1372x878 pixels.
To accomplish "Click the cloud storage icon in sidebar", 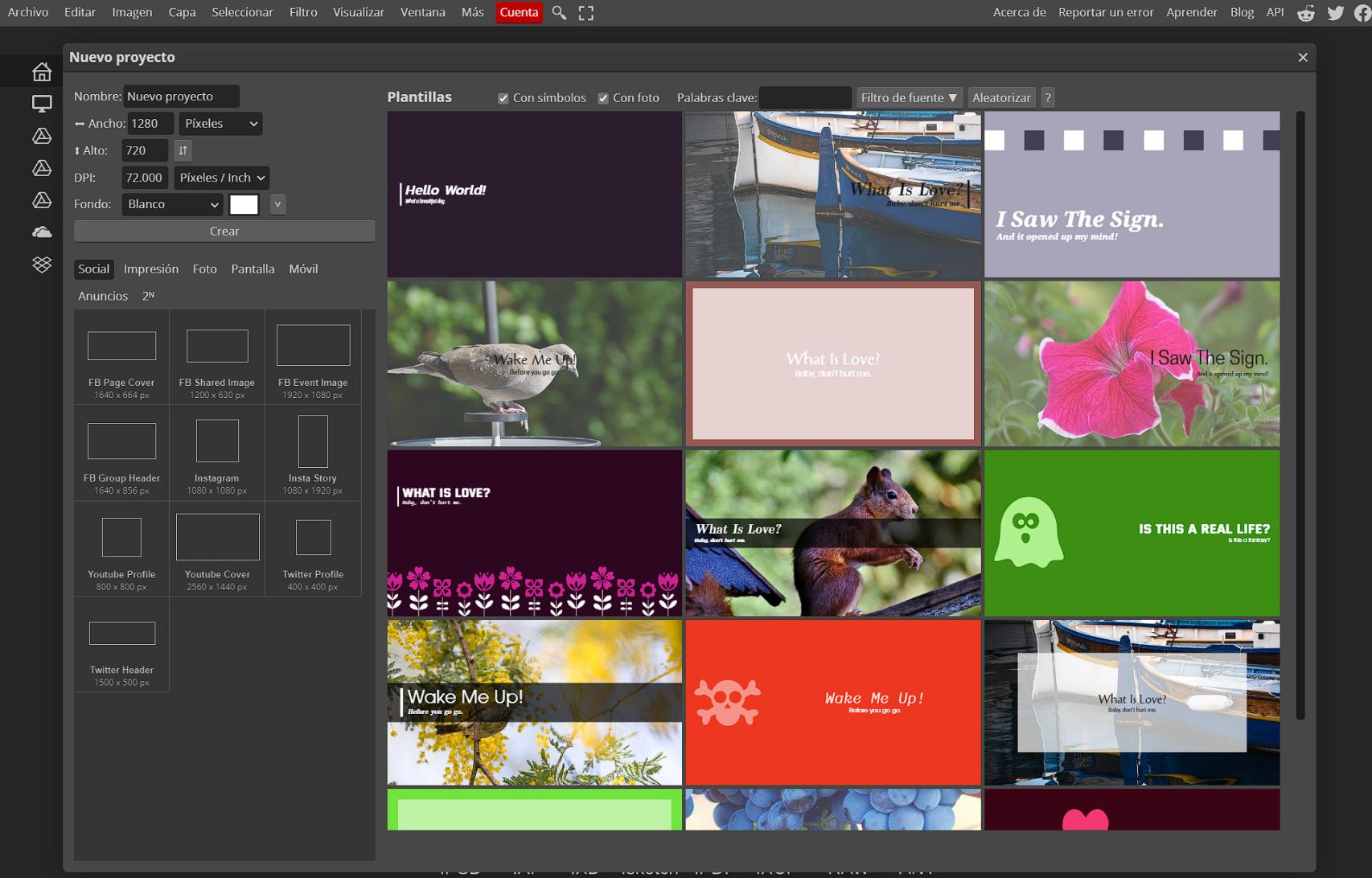I will 42,232.
